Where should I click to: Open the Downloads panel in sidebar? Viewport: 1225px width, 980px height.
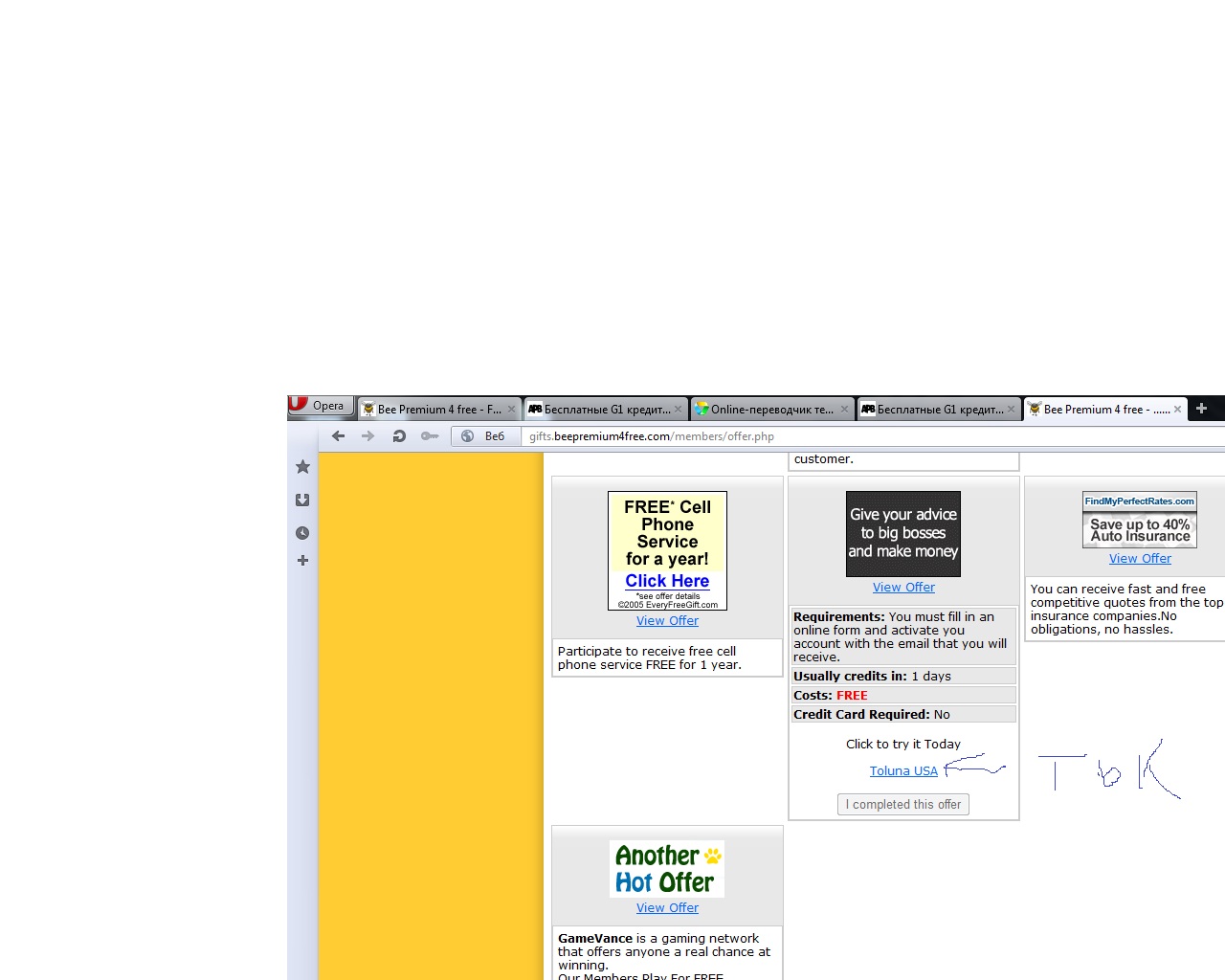pos(302,500)
